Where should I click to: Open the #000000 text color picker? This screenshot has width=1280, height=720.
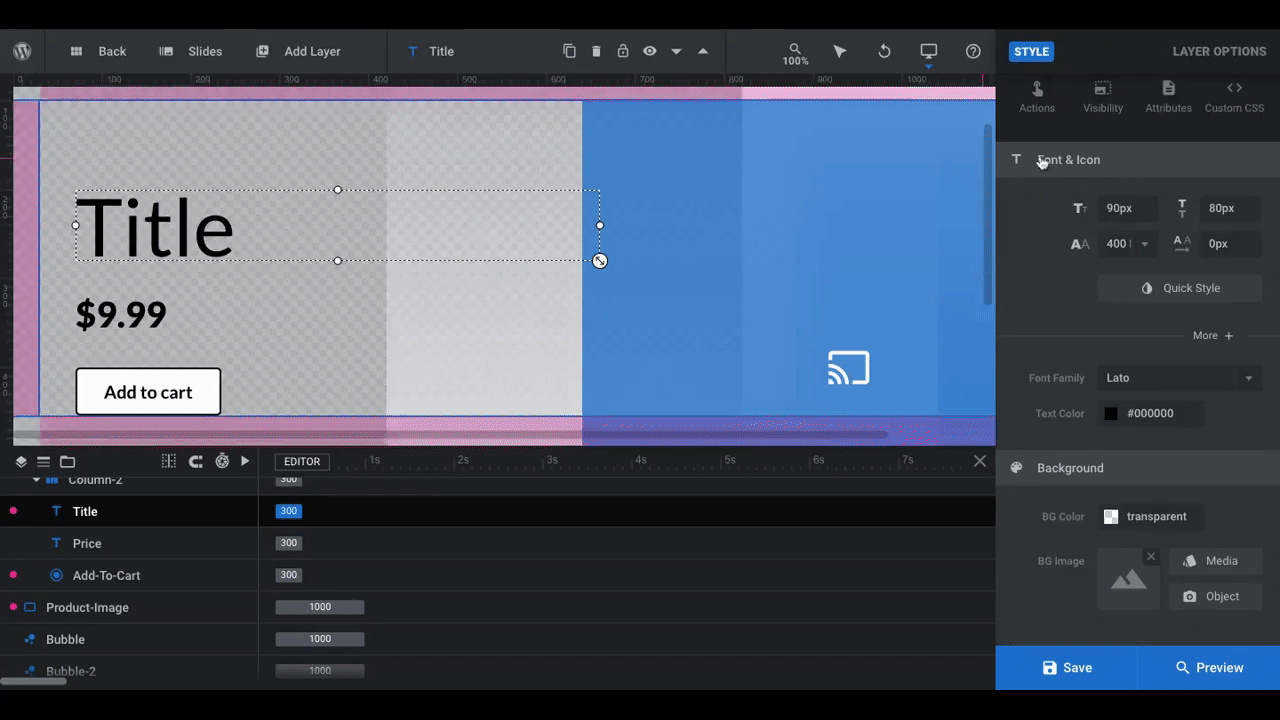pos(1150,413)
